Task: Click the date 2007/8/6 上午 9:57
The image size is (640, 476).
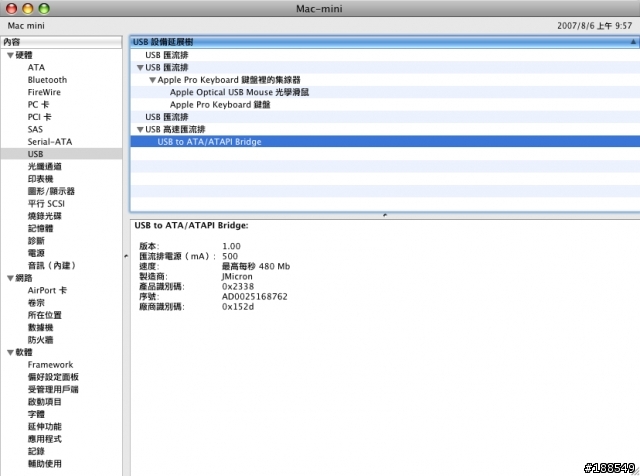Action: (595, 25)
